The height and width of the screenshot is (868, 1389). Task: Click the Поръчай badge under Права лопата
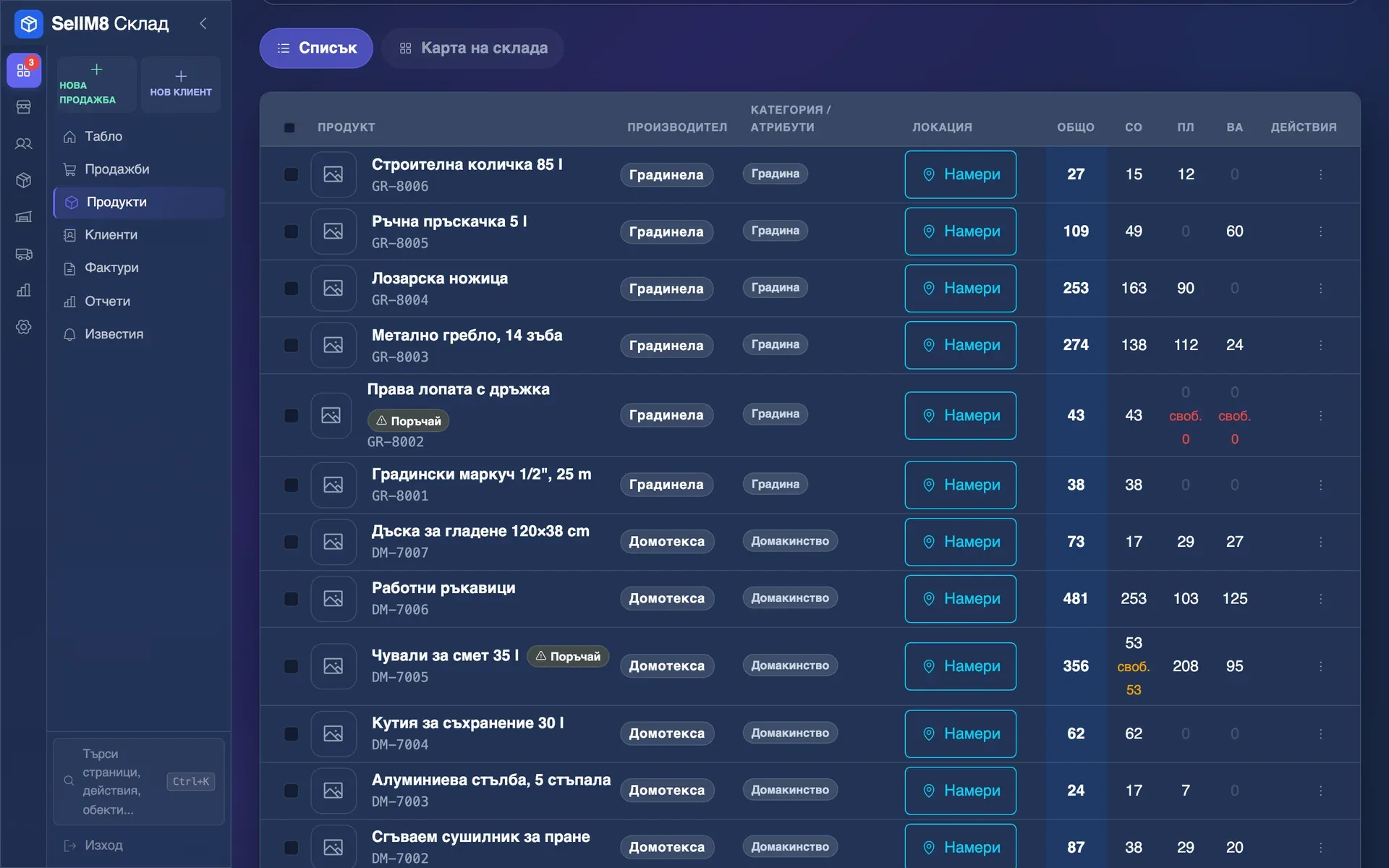click(408, 421)
